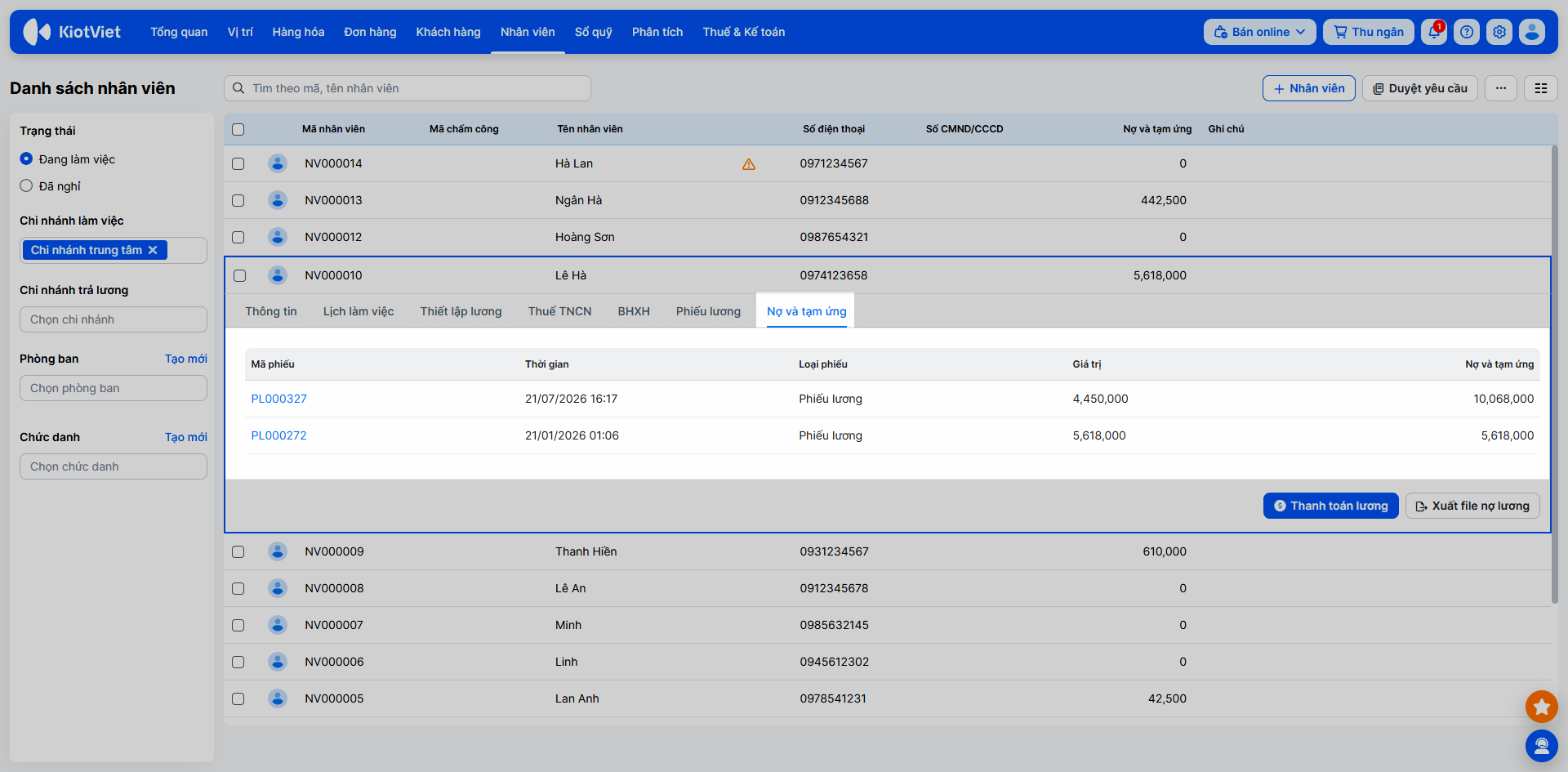Open the column display options icon
The image size is (1568, 772).
[x=1541, y=88]
